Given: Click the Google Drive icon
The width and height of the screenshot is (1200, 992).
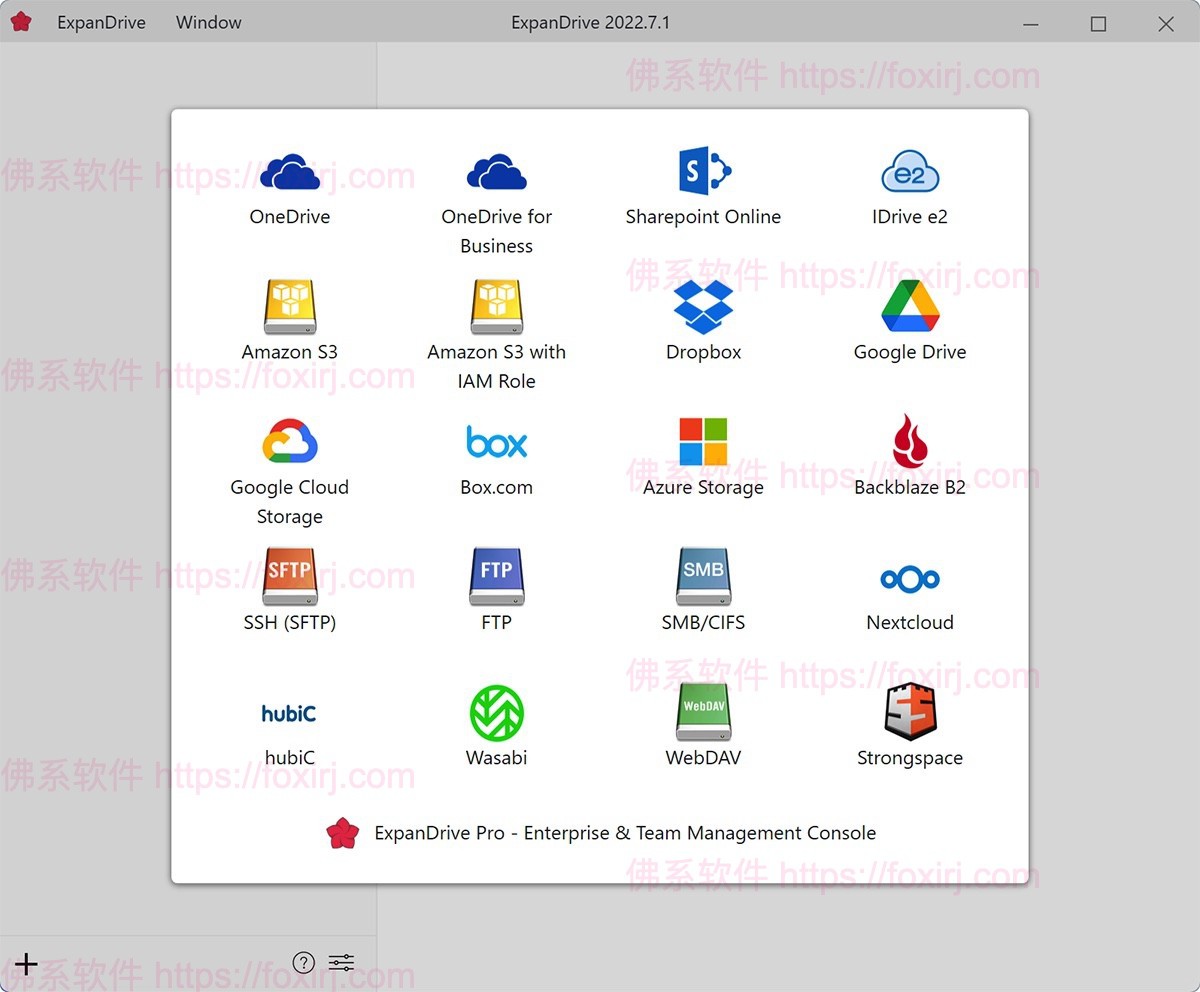Looking at the screenshot, I should pyautogui.click(x=909, y=305).
